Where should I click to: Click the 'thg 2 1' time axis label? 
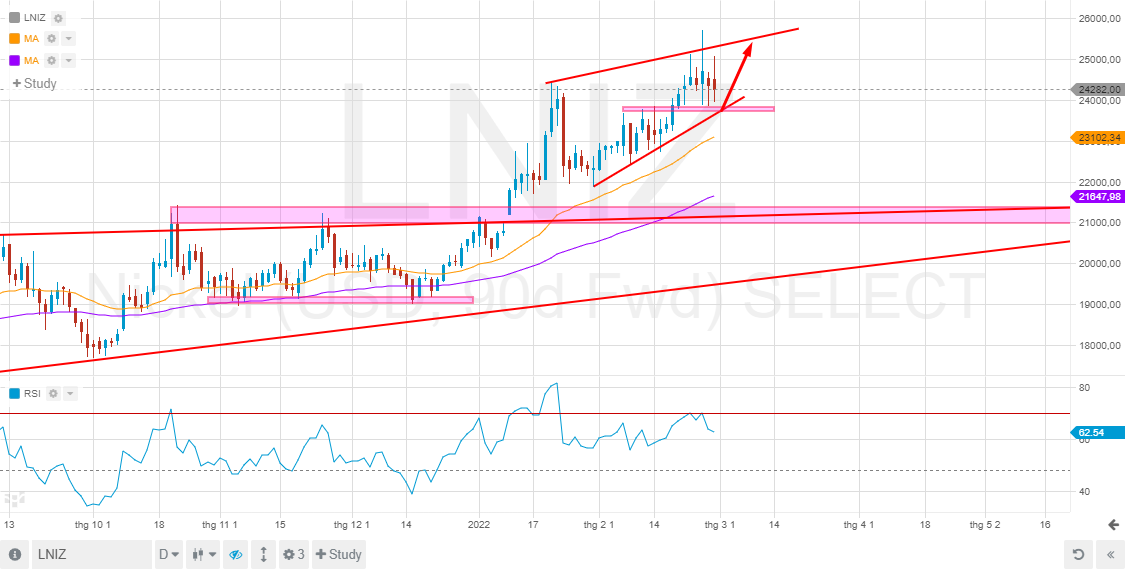point(598,524)
